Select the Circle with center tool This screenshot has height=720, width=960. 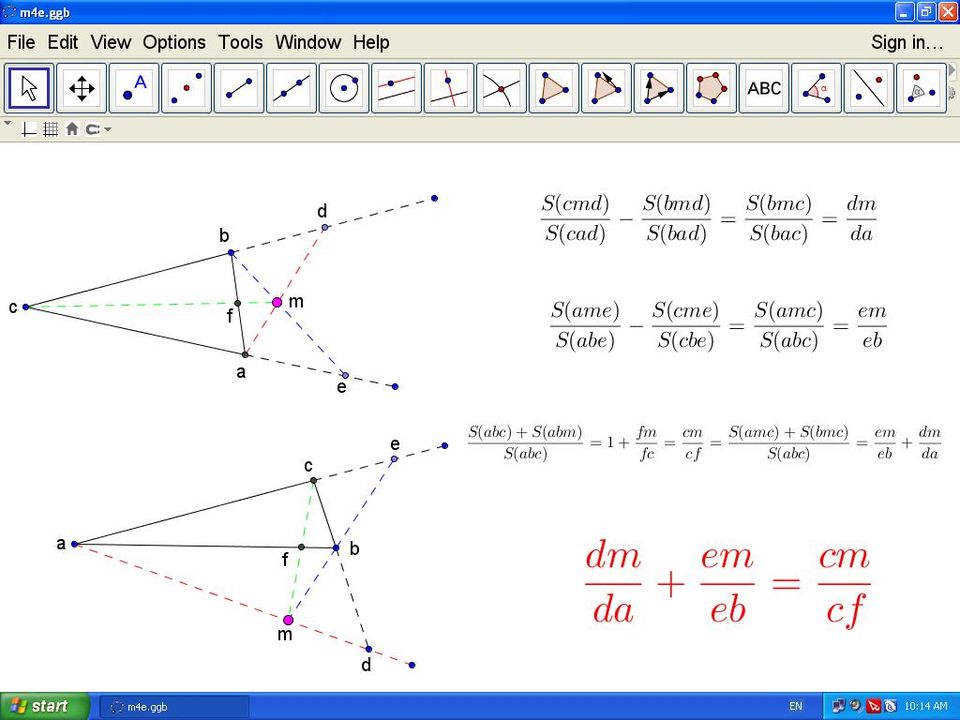344,89
